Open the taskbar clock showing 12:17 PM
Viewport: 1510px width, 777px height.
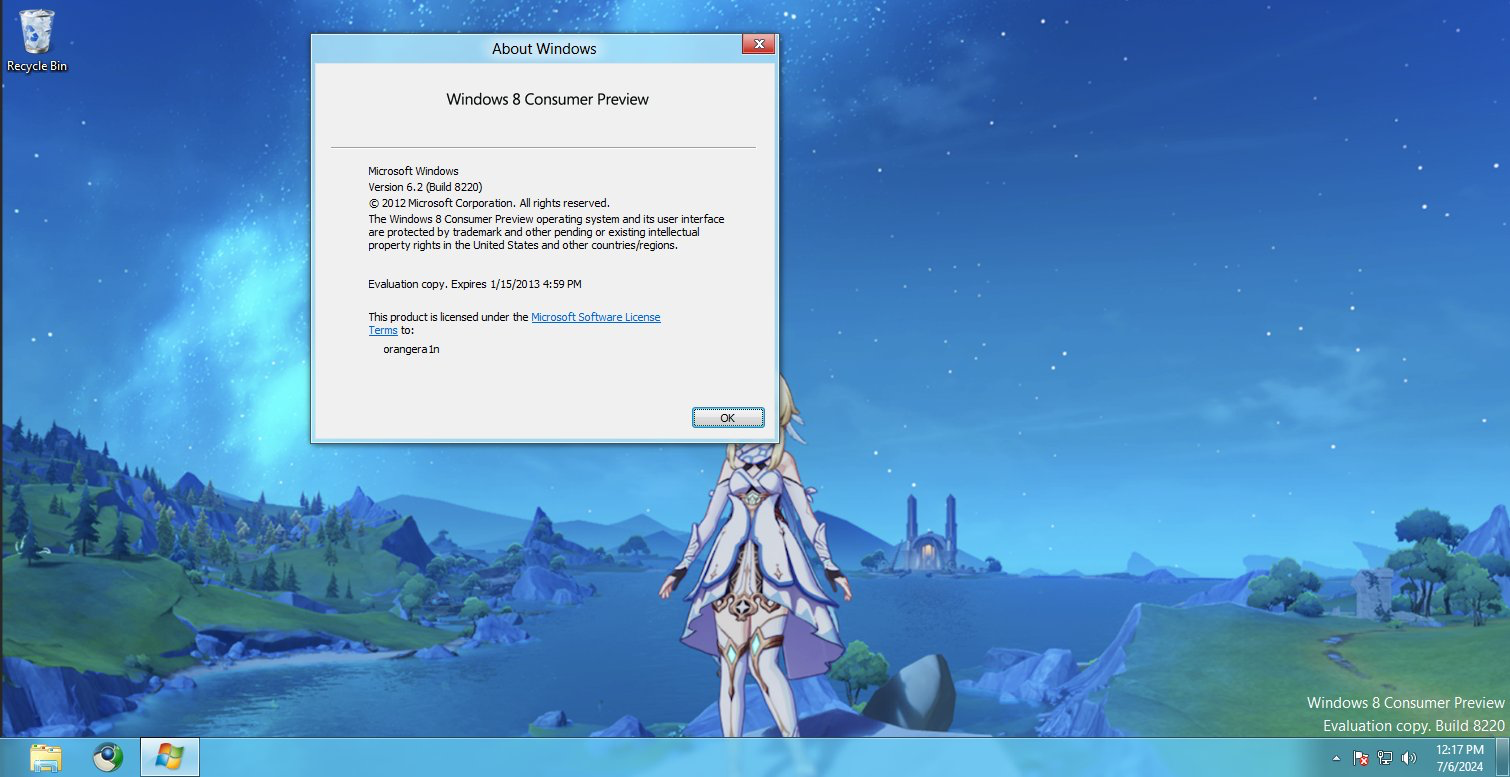(1459, 757)
